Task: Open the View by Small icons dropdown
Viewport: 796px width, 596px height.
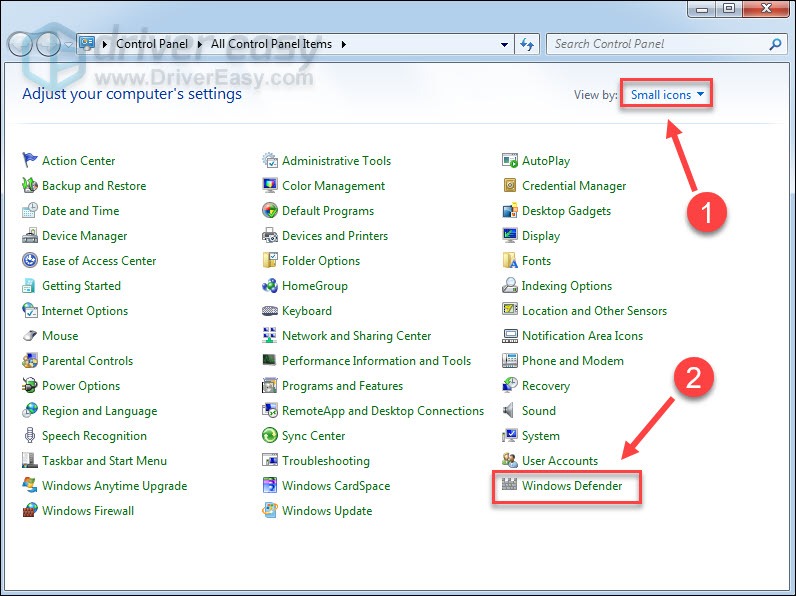Action: 667,94
